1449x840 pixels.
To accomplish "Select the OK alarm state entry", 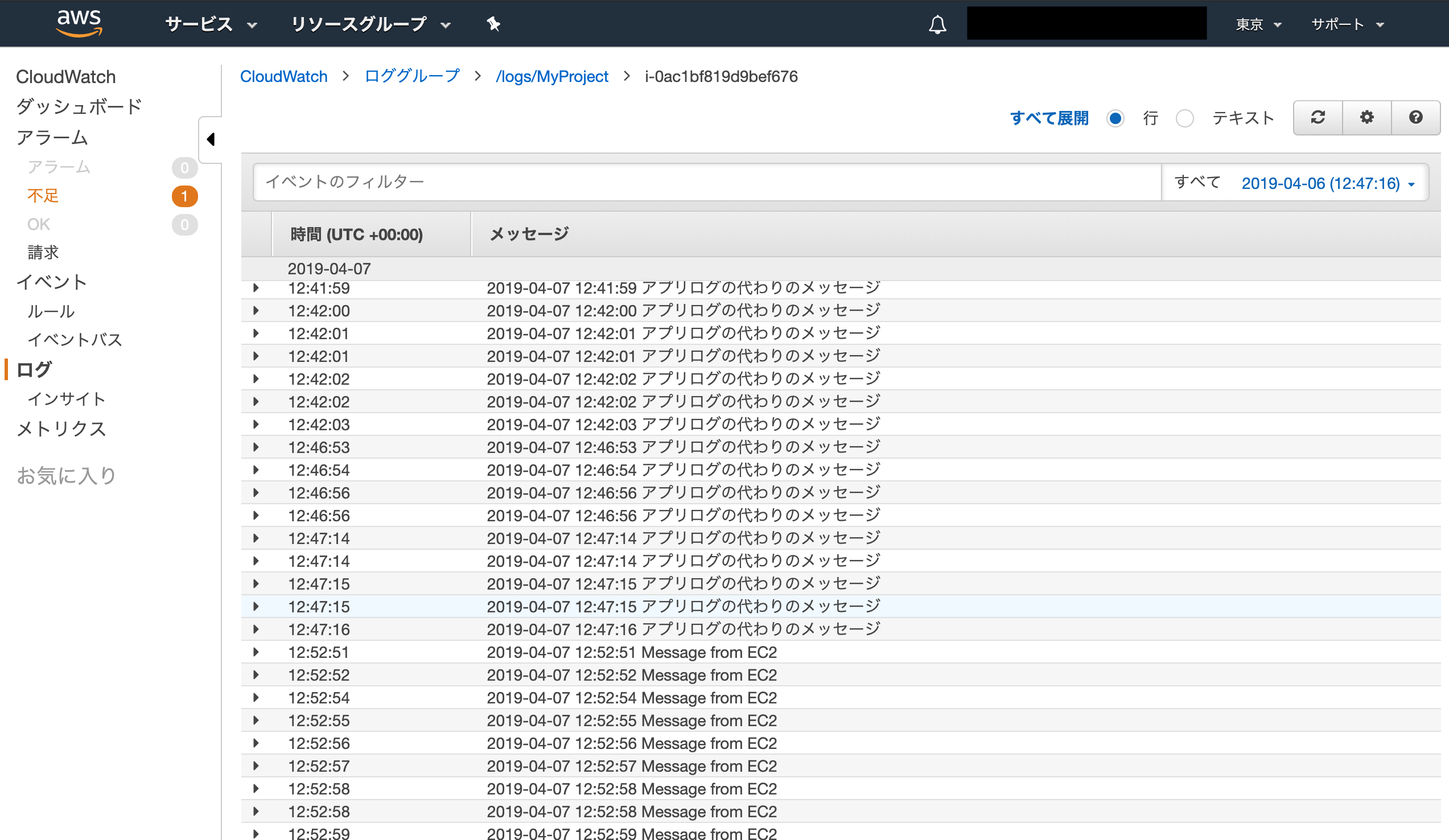I will pos(39,224).
